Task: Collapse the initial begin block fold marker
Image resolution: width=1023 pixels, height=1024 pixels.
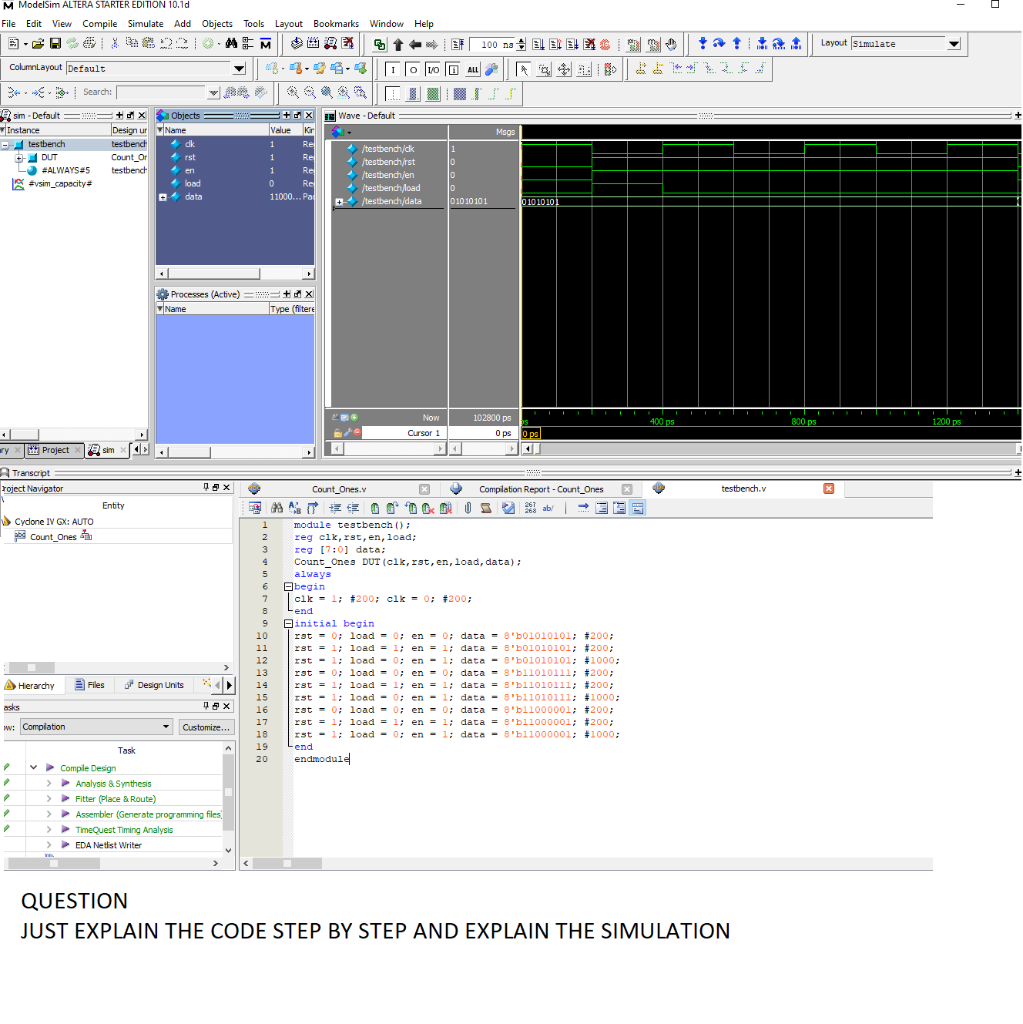Action: (x=288, y=623)
